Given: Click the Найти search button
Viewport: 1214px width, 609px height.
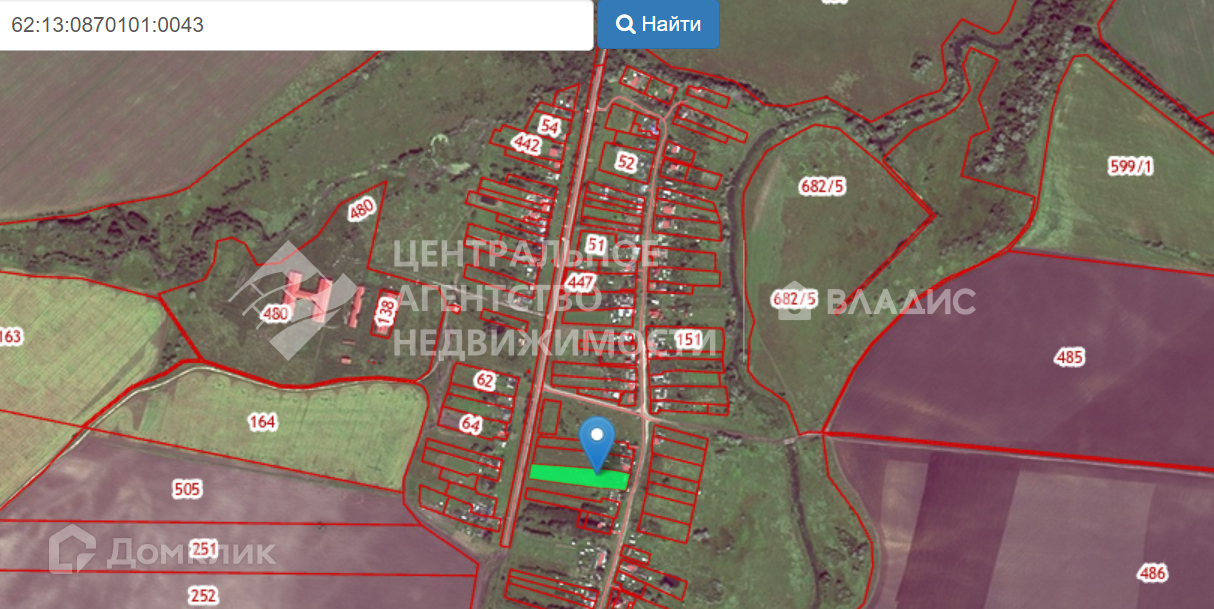Looking at the screenshot, I should tap(658, 24).
